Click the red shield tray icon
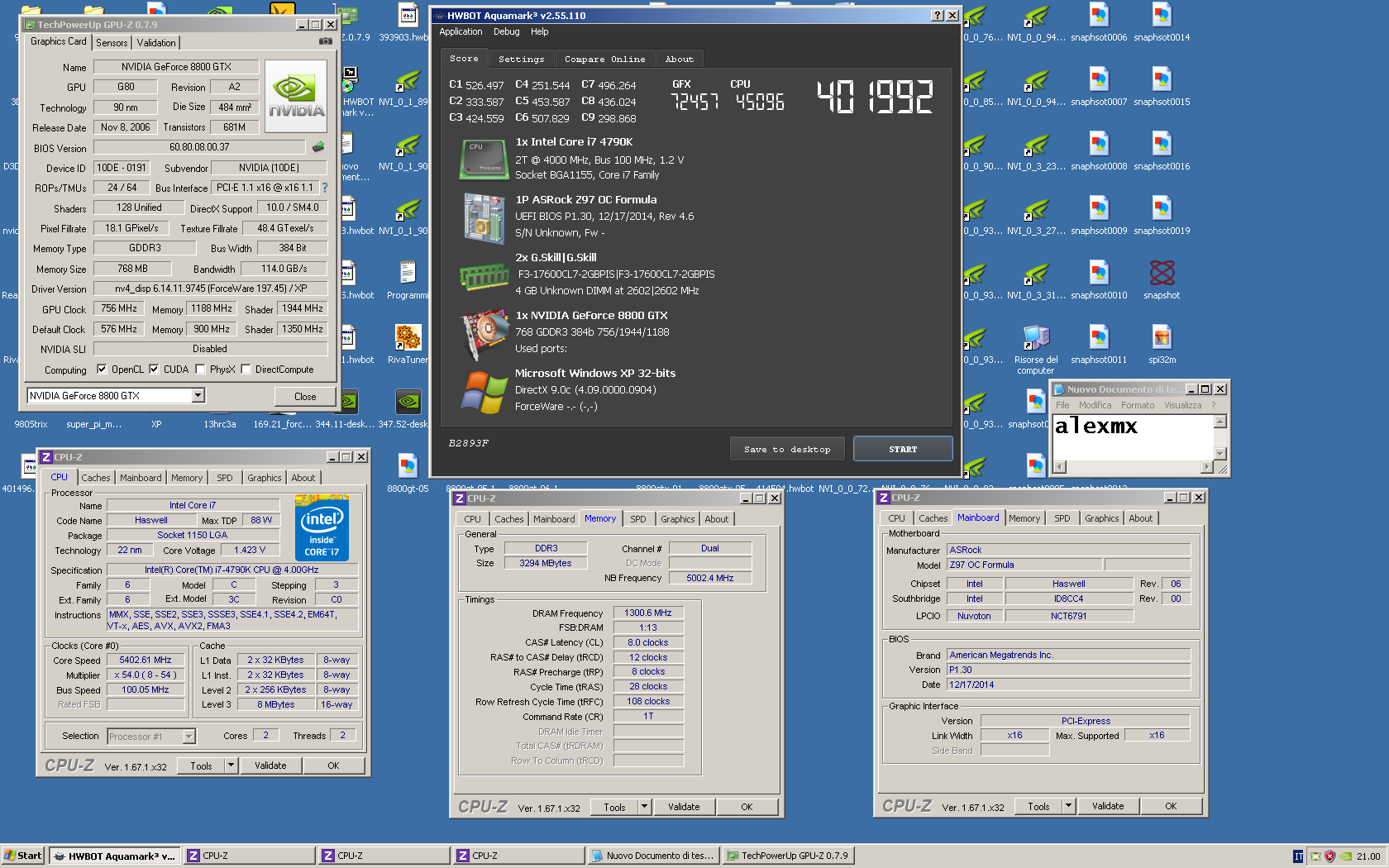 click(x=1329, y=856)
